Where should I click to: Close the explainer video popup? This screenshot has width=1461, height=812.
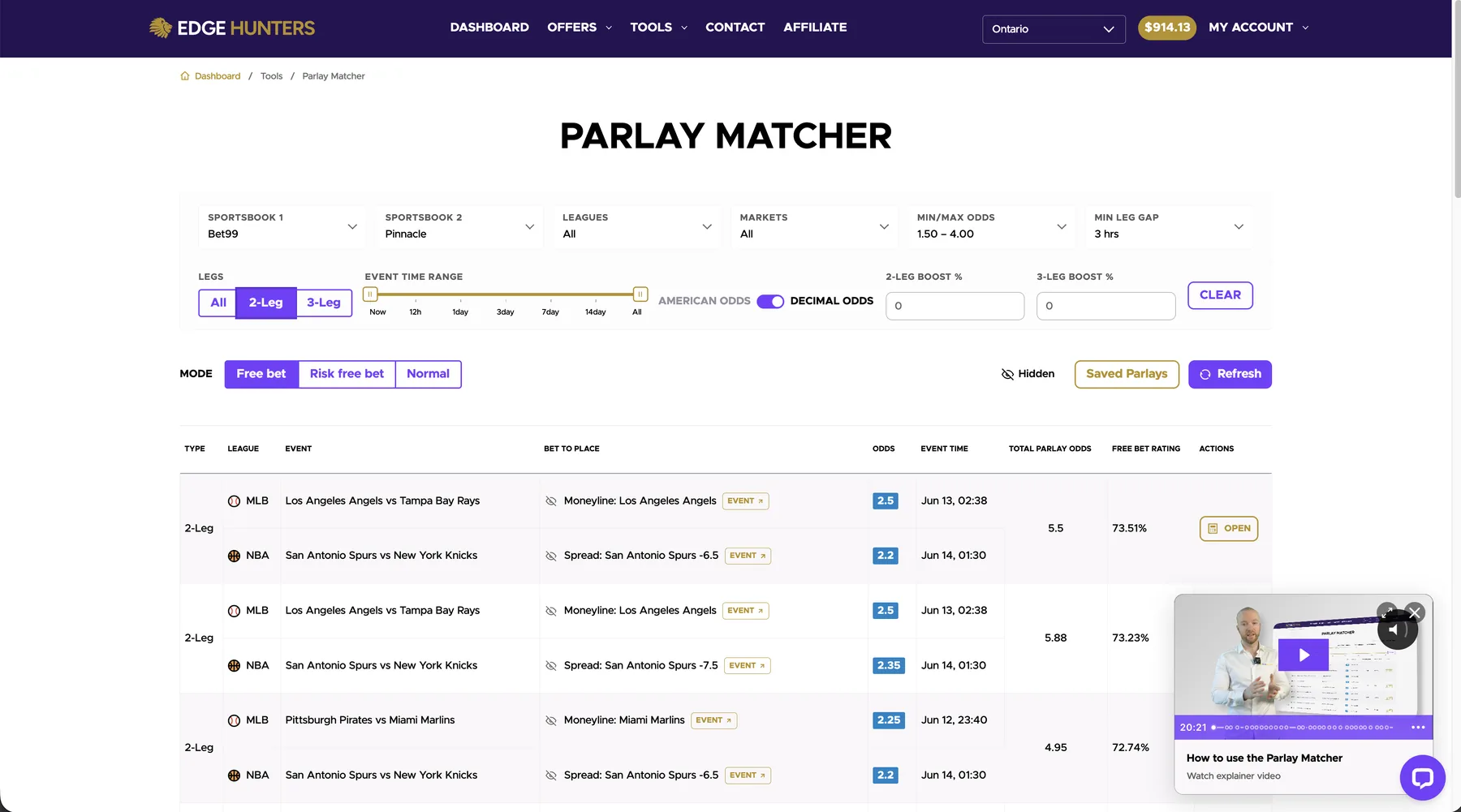1415,612
